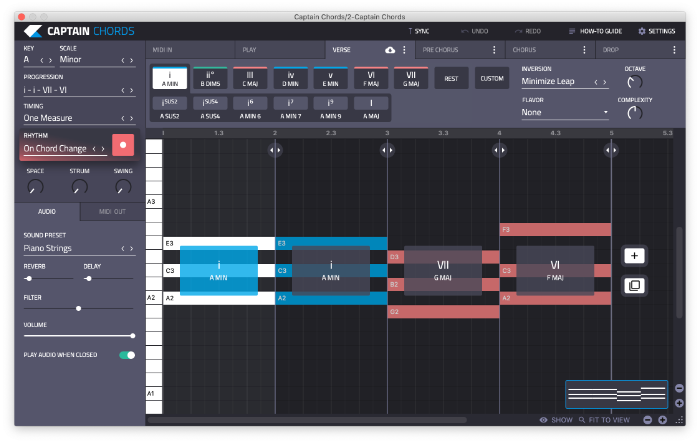Click the Sync button in header
Viewport: 700px width, 443px height.
[x=418, y=31]
